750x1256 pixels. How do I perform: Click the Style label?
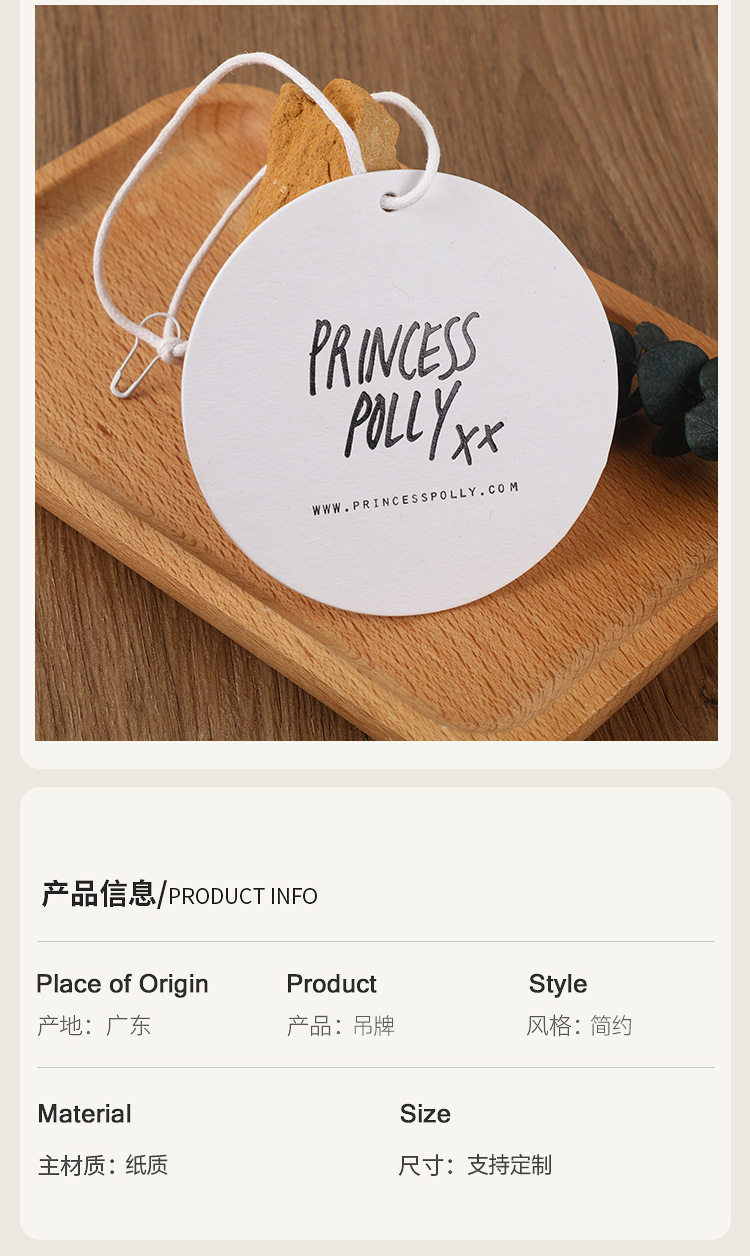558,984
